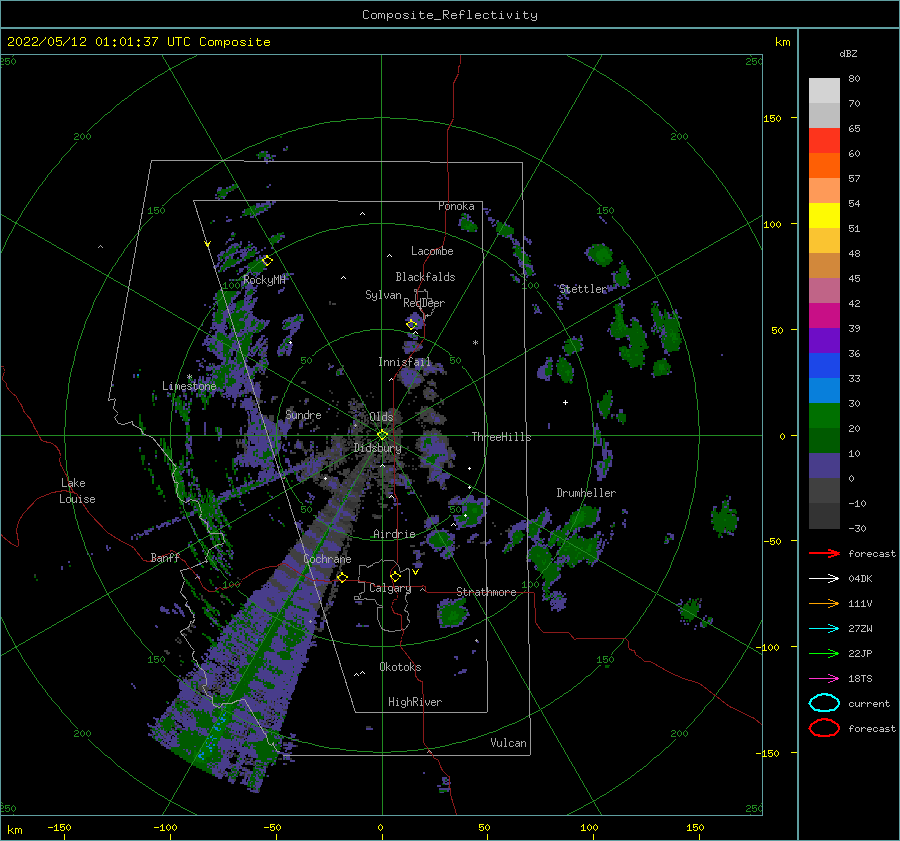Viewport: 900px width, 841px height.
Task: Click the green storm cell near Stettler
Action: click(600, 254)
